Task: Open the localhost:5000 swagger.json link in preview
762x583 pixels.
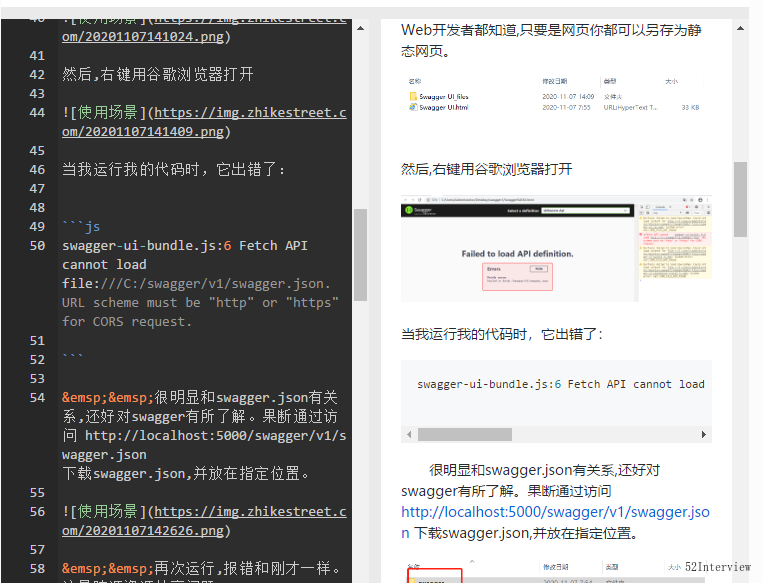Action: [555, 522]
